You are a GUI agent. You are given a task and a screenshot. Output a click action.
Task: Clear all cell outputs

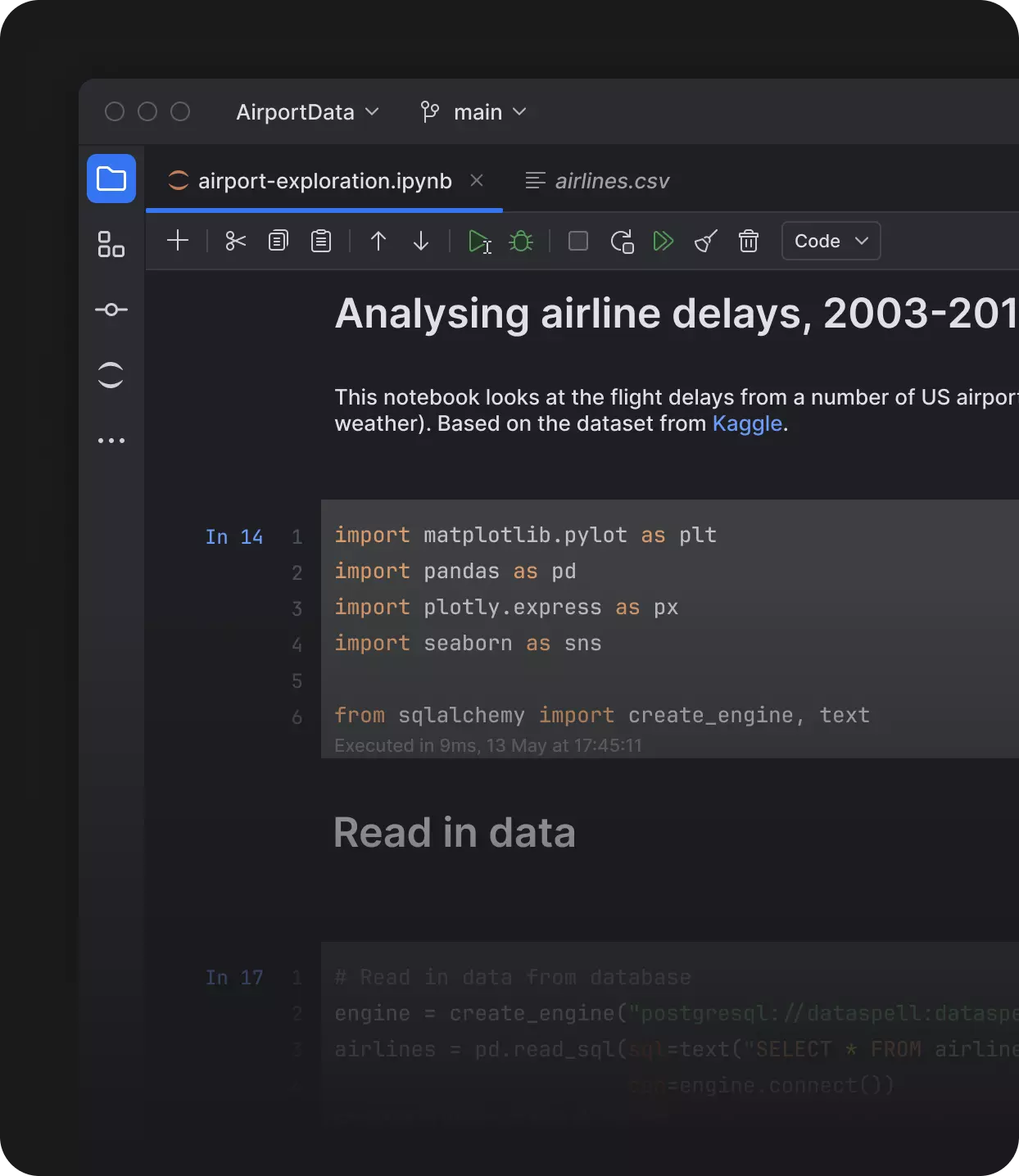pos(705,241)
